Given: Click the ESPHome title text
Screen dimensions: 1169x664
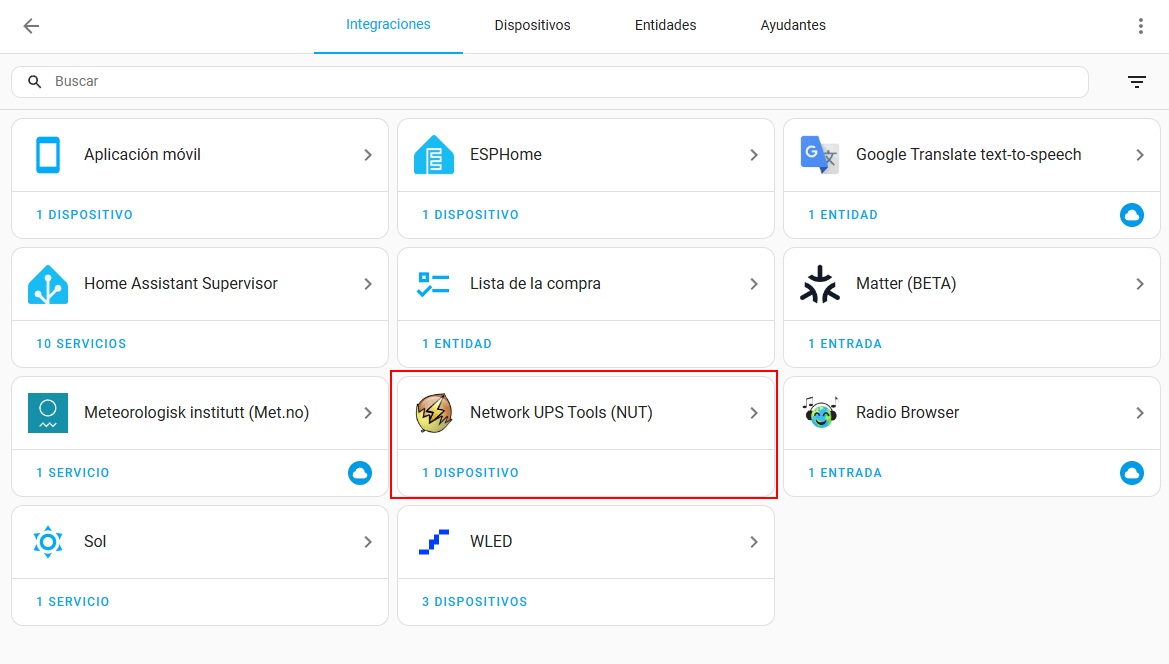Looking at the screenshot, I should click(505, 155).
